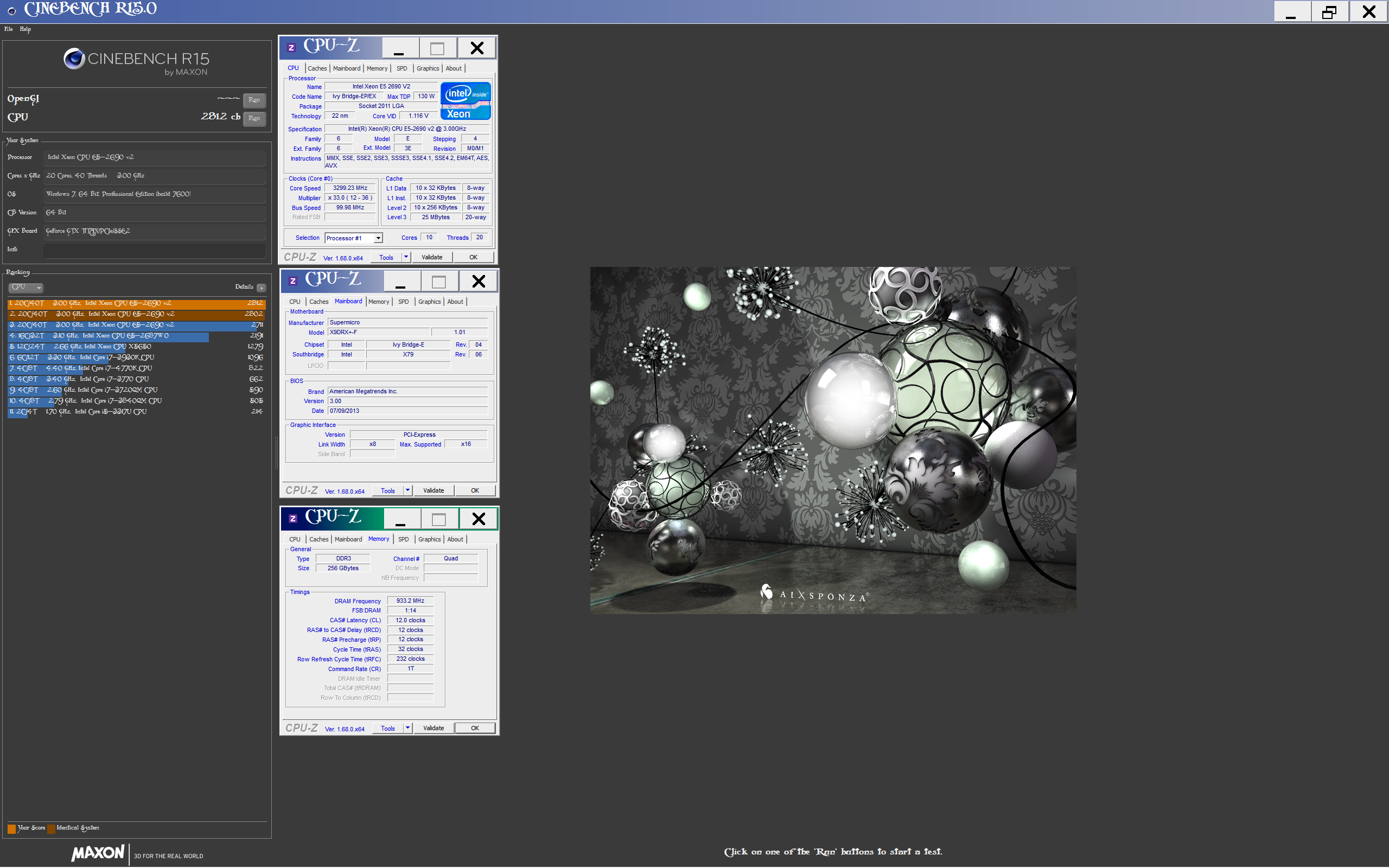Screen dimensions: 1389x868
Task: Click the MAXON logo at bottom
Action: pyautogui.click(x=98, y=853)
